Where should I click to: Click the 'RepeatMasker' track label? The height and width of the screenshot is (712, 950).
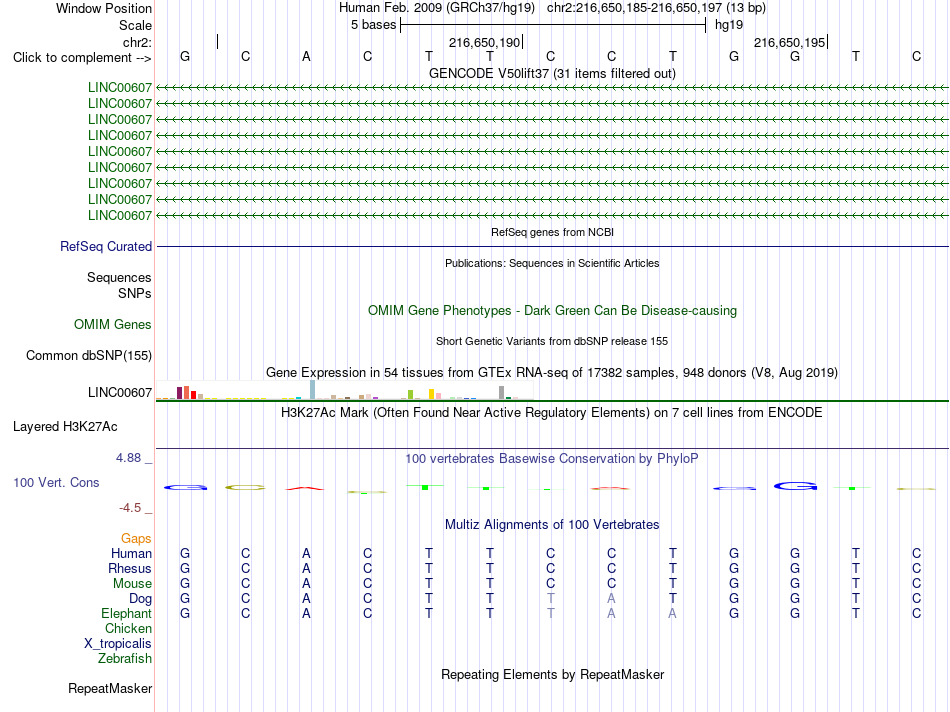(110, 688)
